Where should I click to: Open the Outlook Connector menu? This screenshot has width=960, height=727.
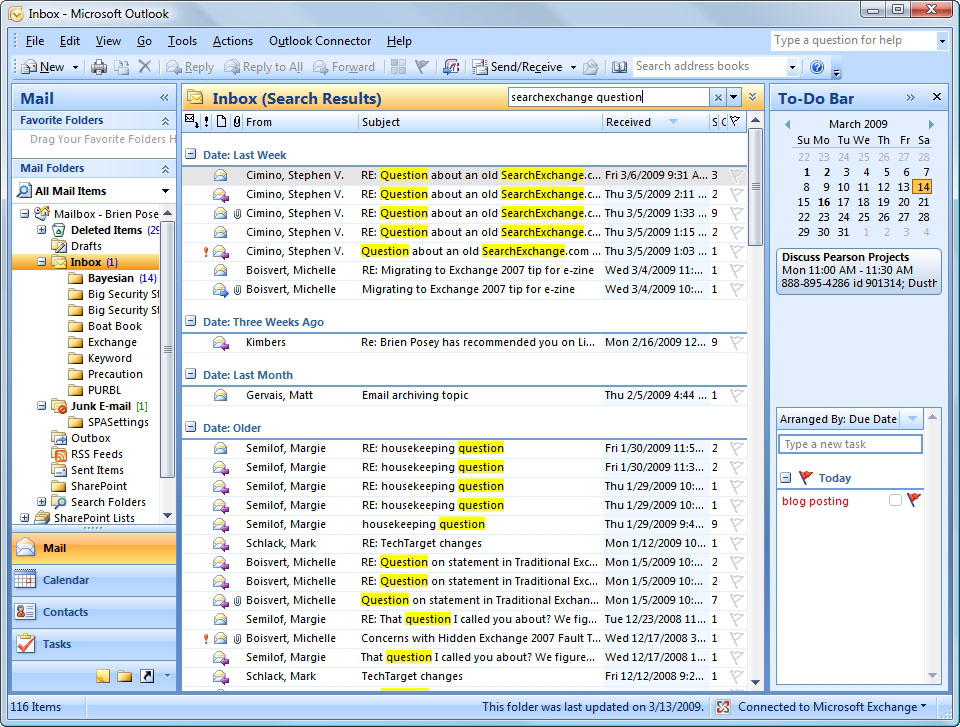[320, 41]
